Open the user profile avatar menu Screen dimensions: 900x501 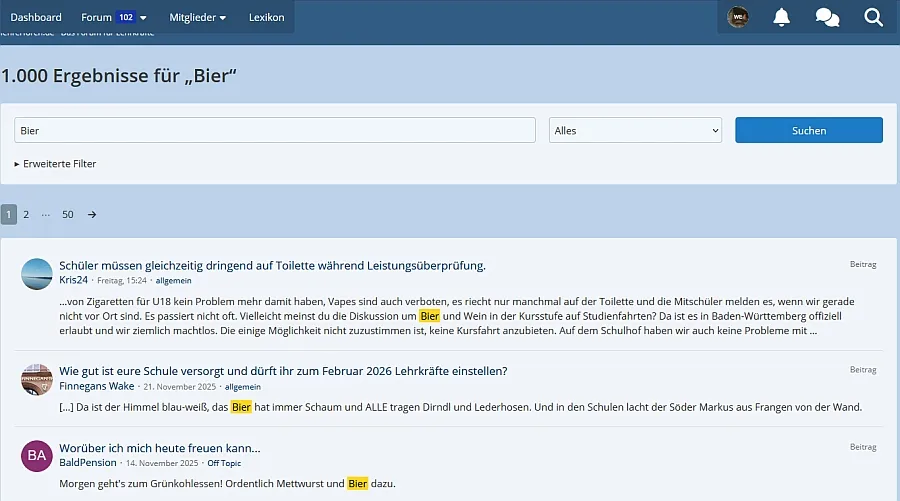738,17
